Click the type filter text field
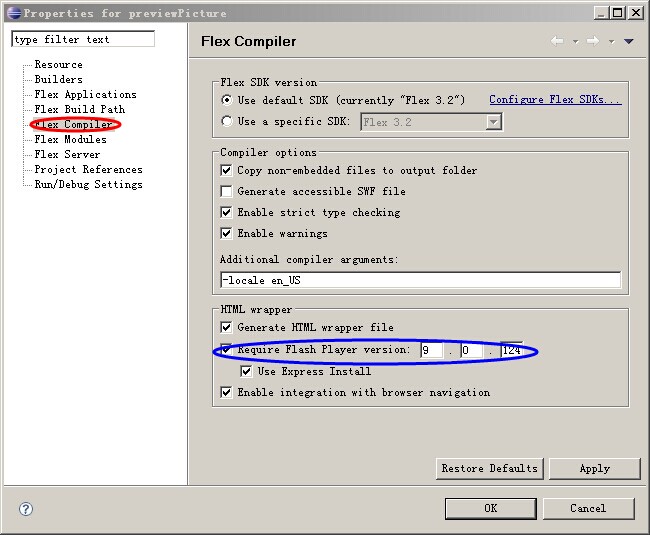 (83, 39)
